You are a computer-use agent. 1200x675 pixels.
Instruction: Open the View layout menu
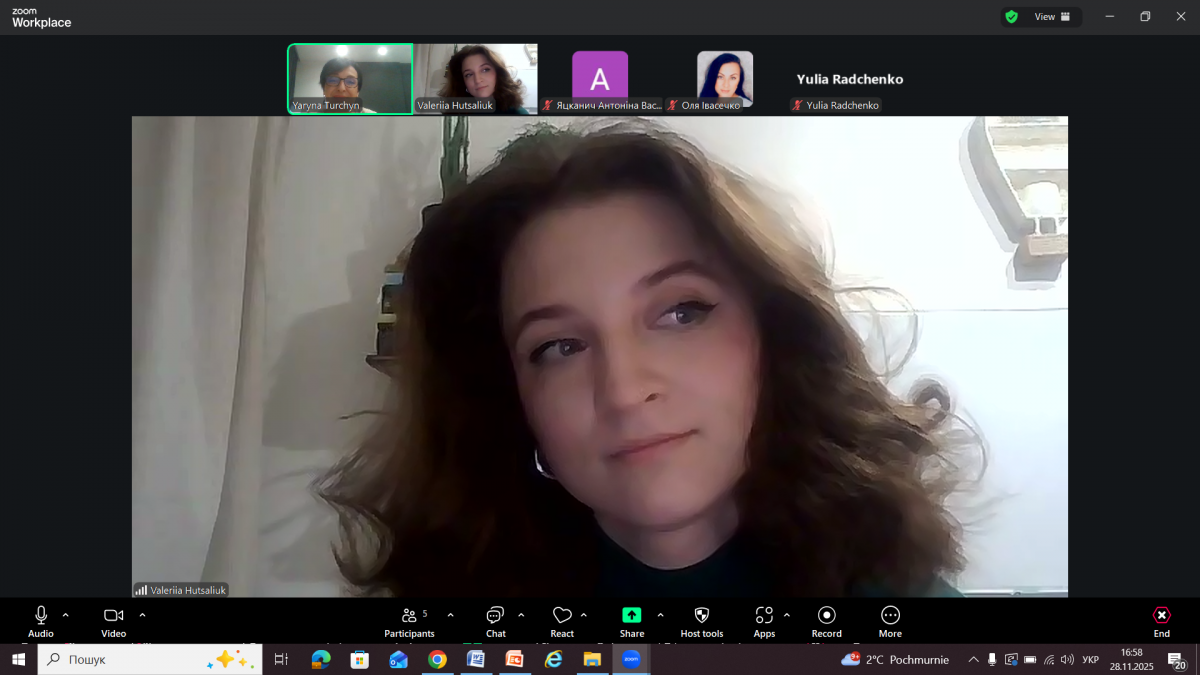pyautogui.click(x=1052, y=17)
